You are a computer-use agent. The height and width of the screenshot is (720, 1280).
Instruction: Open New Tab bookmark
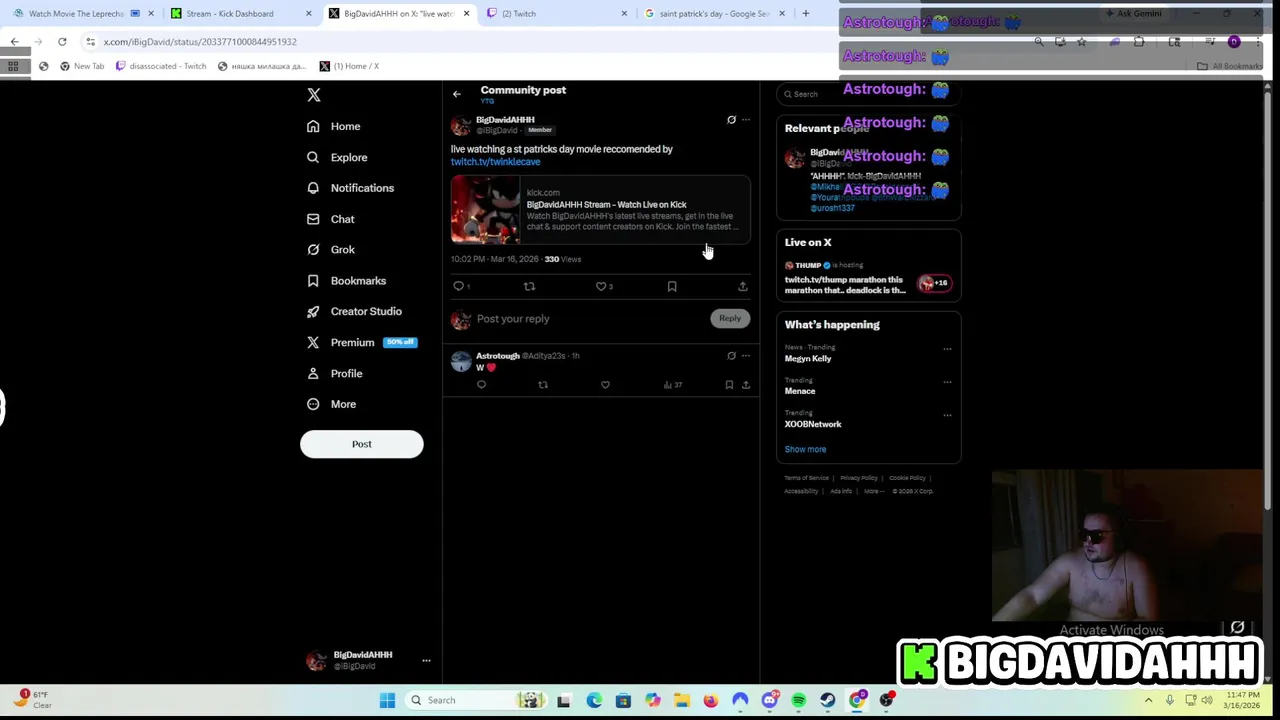point(82,66)
